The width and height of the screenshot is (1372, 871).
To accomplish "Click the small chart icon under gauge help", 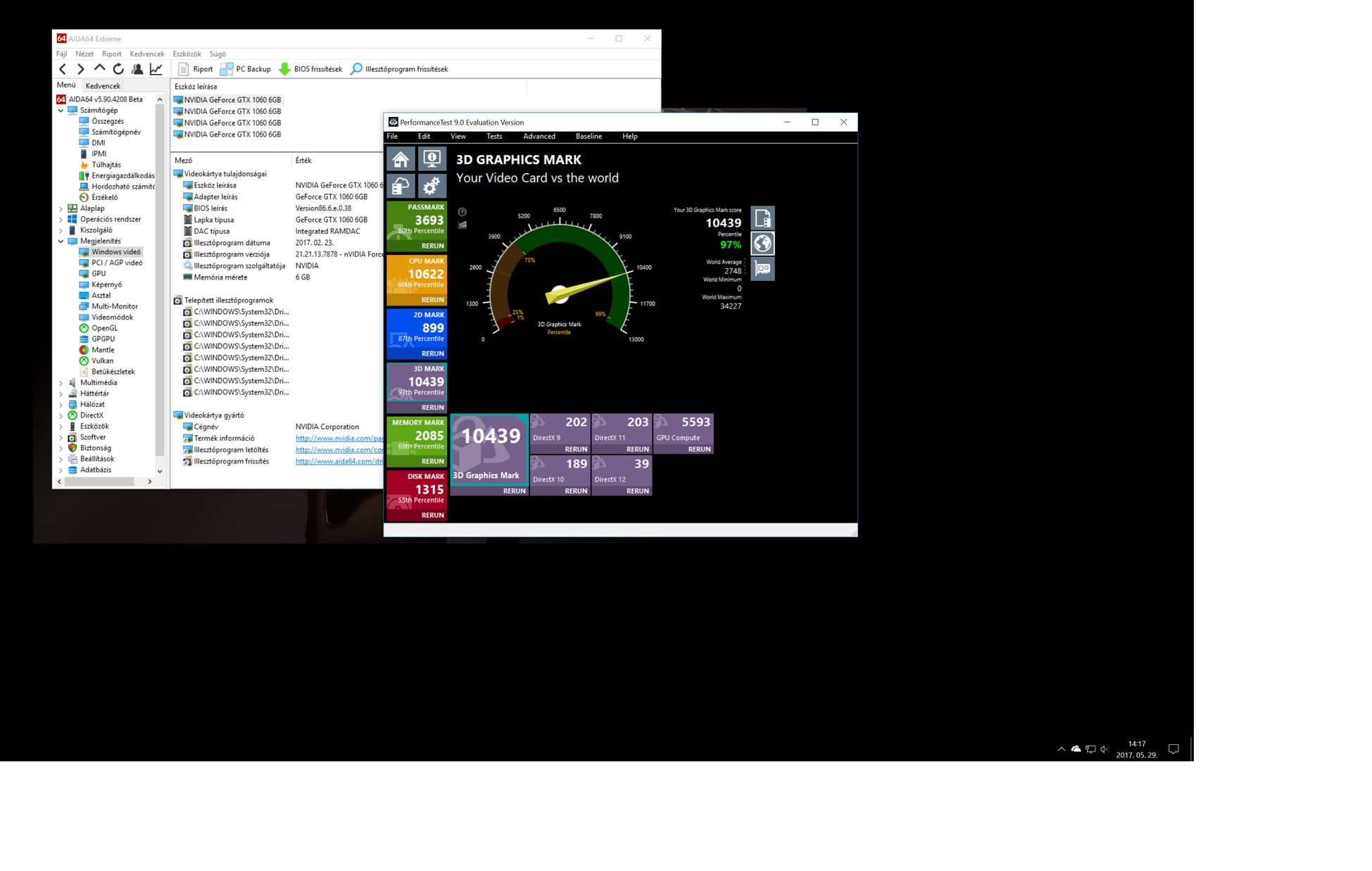I will point(462,225).
